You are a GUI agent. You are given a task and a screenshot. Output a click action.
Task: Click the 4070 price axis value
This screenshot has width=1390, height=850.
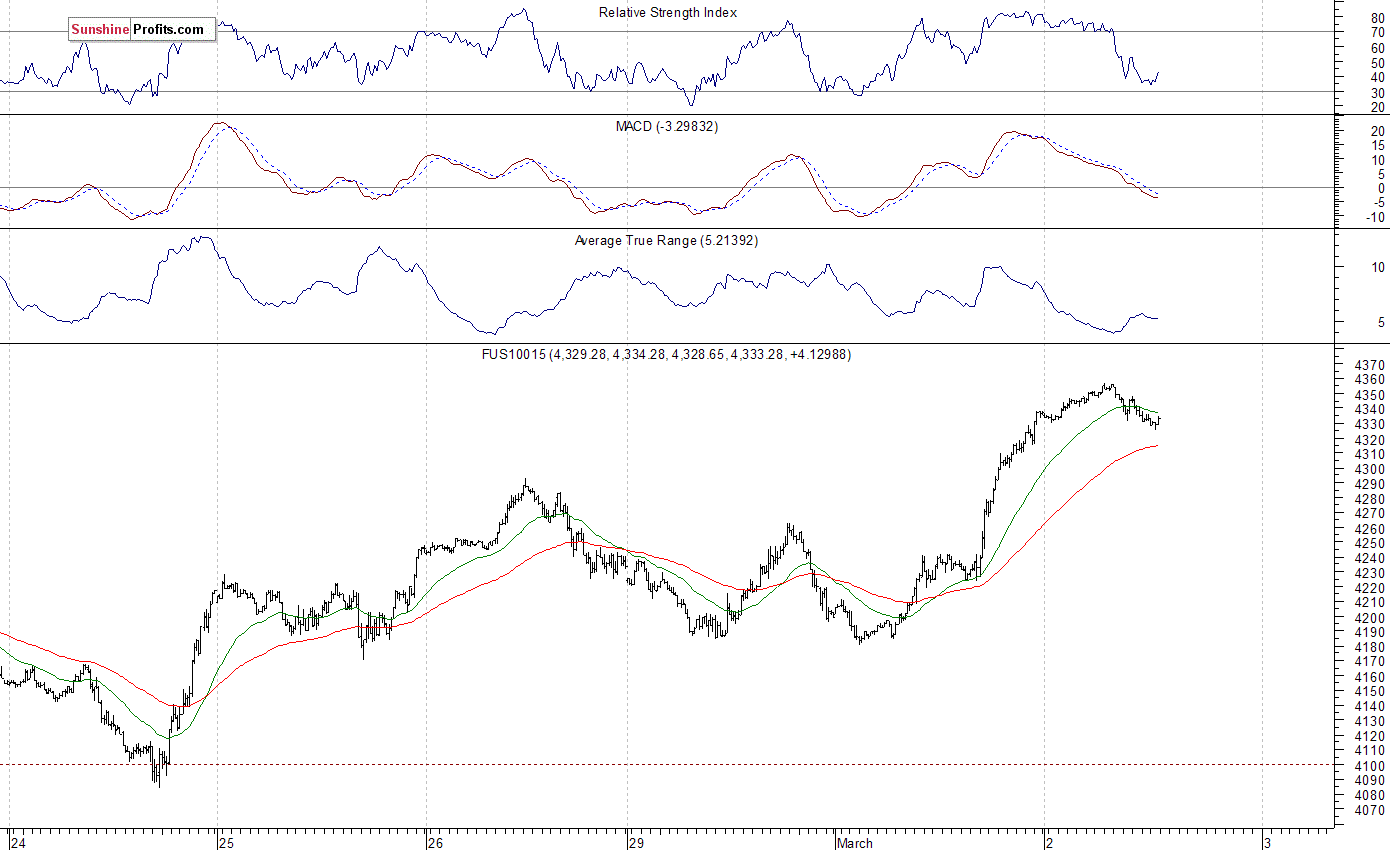[x=1371, y=810]
